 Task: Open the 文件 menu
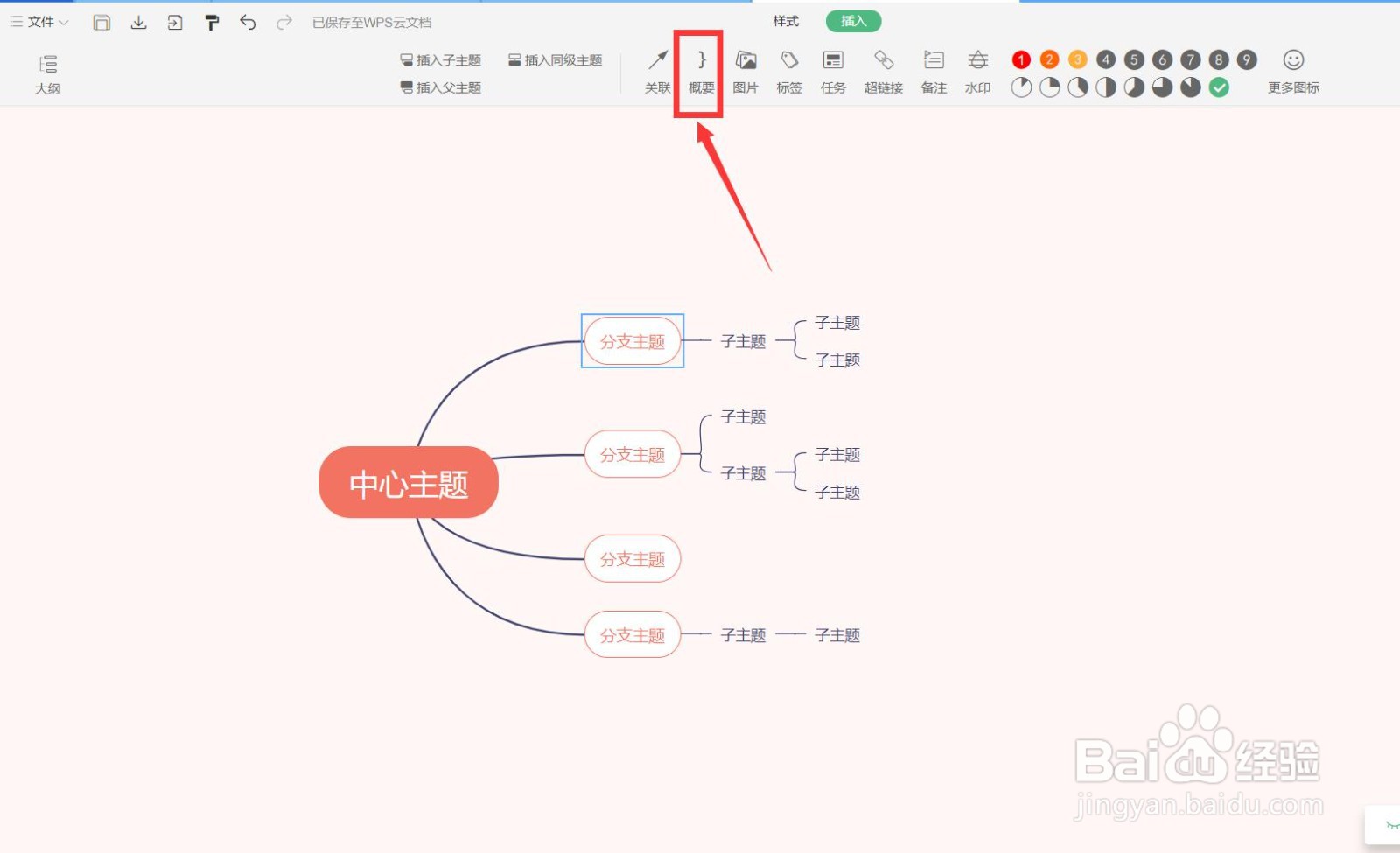click(39, 22)
